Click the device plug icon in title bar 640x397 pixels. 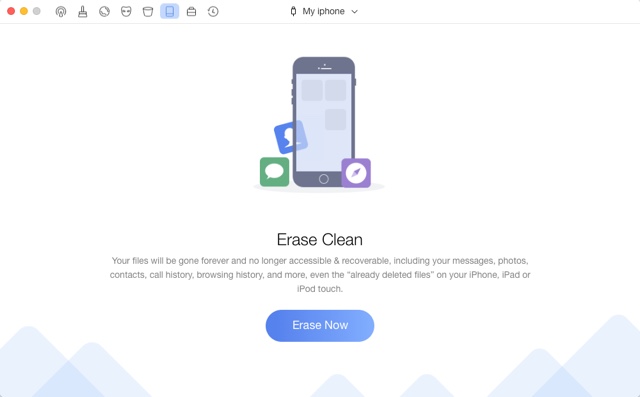click(x=293, y=11)
